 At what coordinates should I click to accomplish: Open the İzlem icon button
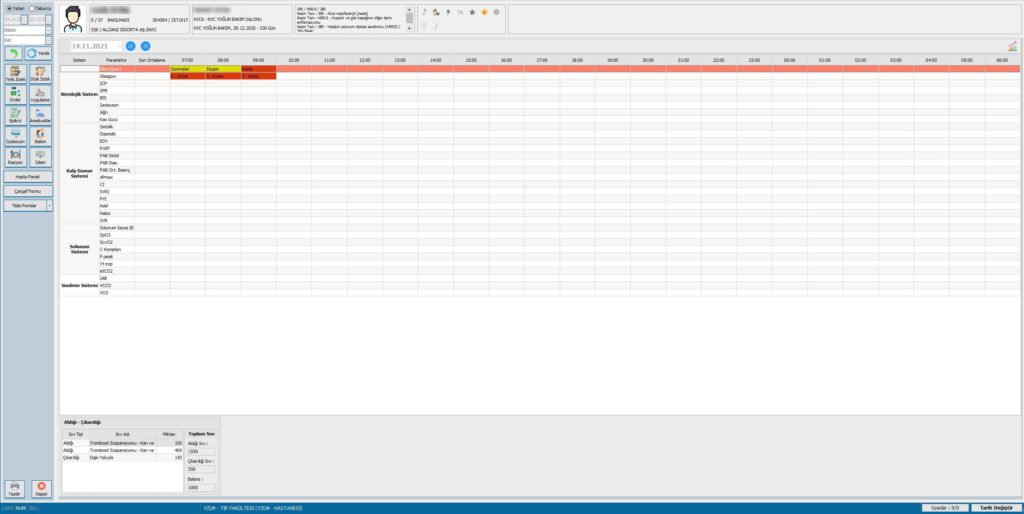pyautogui.click(x=40, y=157)
